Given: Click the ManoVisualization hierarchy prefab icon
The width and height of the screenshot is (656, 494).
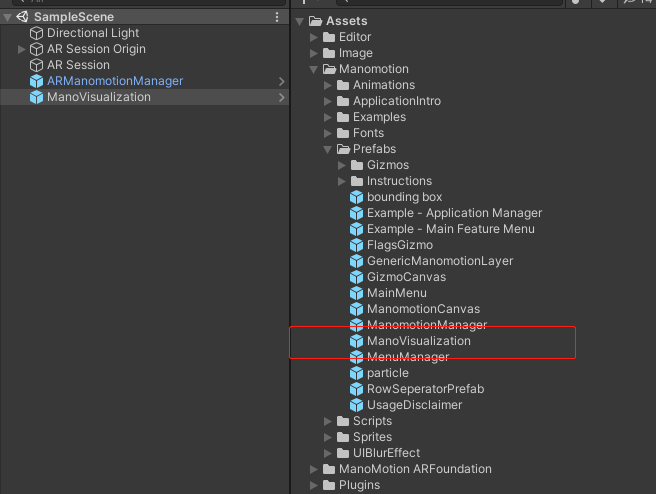Looking at the screenshot, I should [x=36, y=97].
